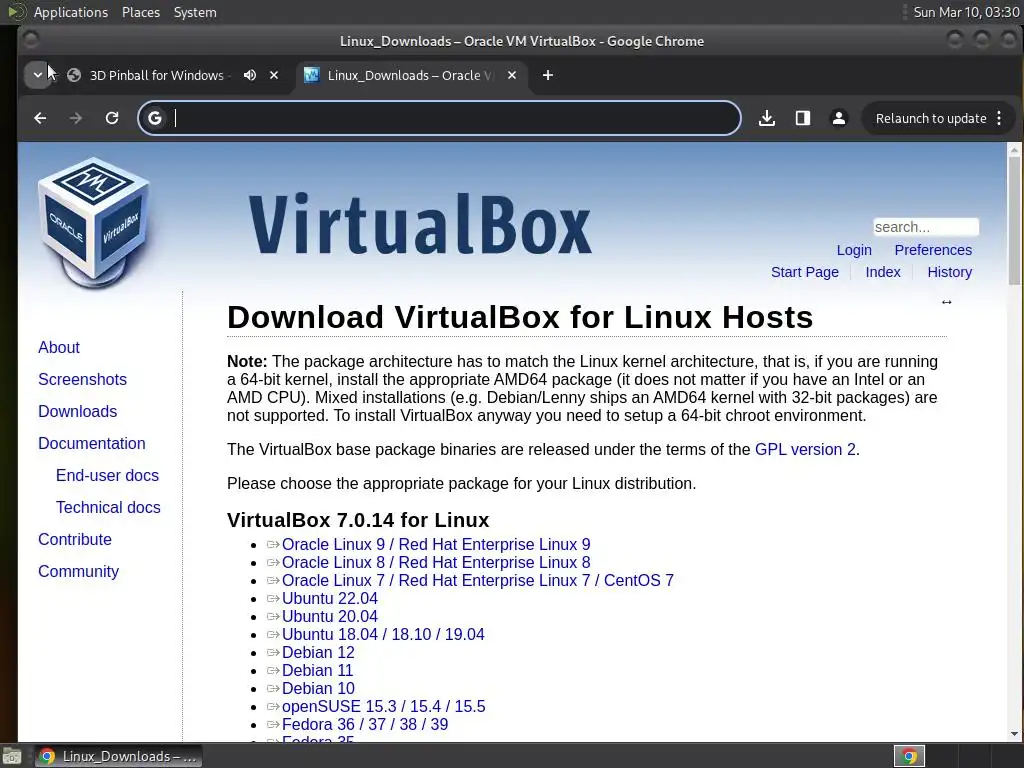The image size is (1024, 768).
Task: Select the Linux_Downloads browser tab
Action: point(411,75)
